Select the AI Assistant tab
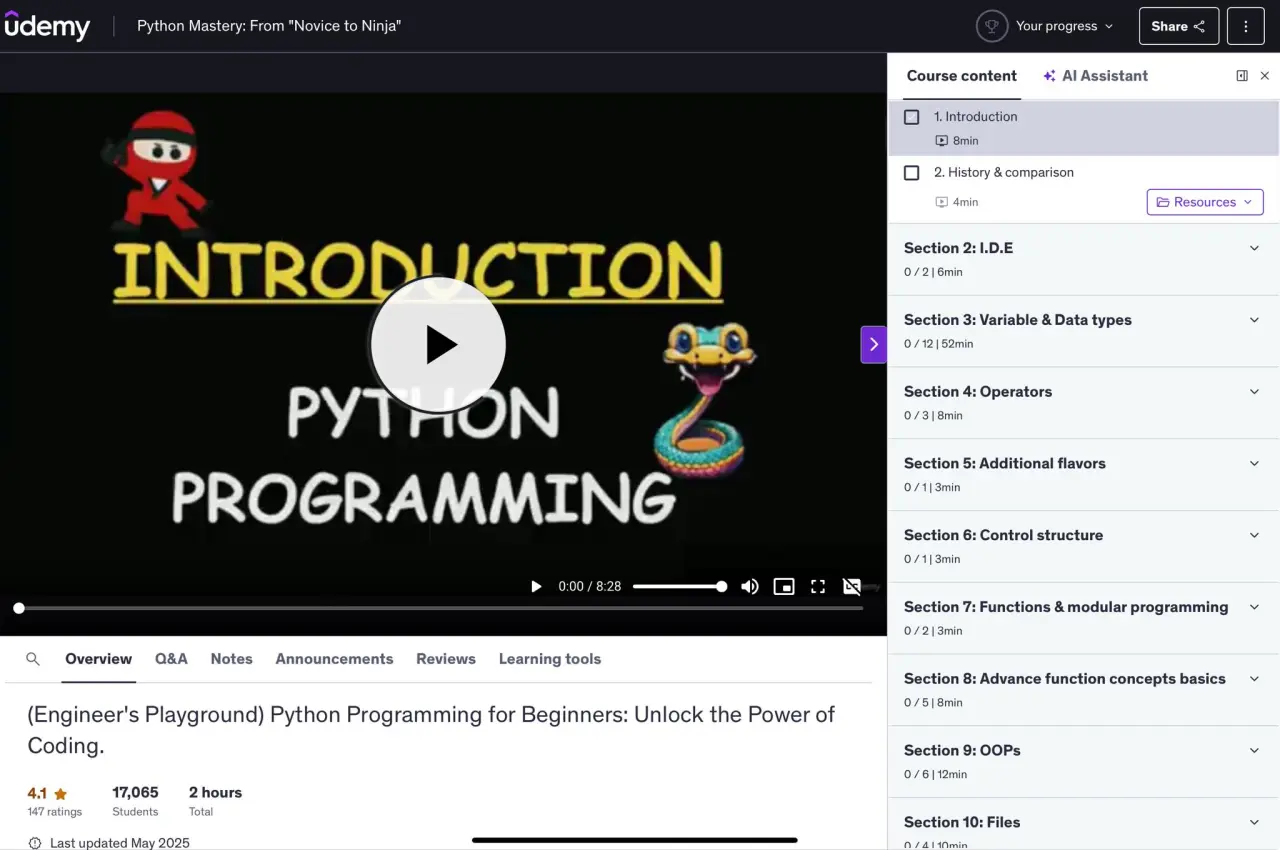This screenshot has height=850, width=1280. 1096,76
